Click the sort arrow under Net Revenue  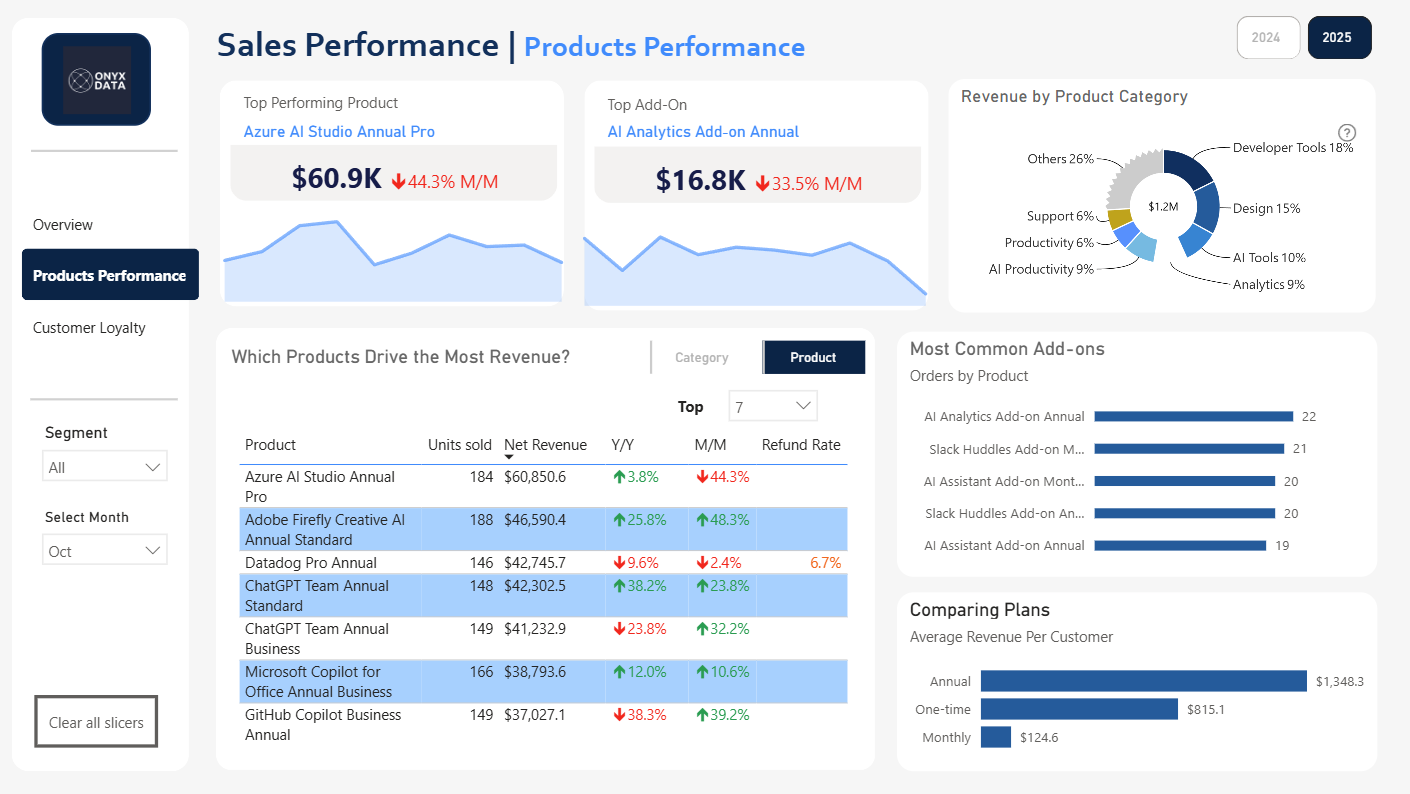click(509, 457)
